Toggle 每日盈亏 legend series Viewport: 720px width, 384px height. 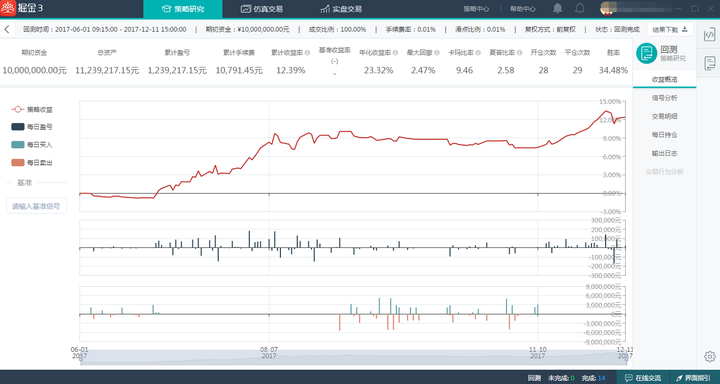pyautogui.click(x=32, y=127)
